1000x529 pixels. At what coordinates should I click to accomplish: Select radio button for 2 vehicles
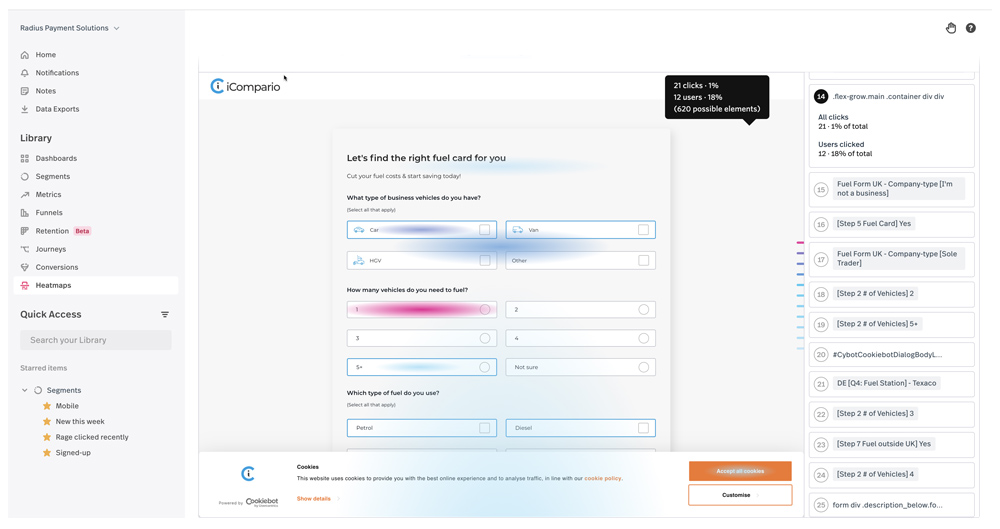[x=643, y=309]
